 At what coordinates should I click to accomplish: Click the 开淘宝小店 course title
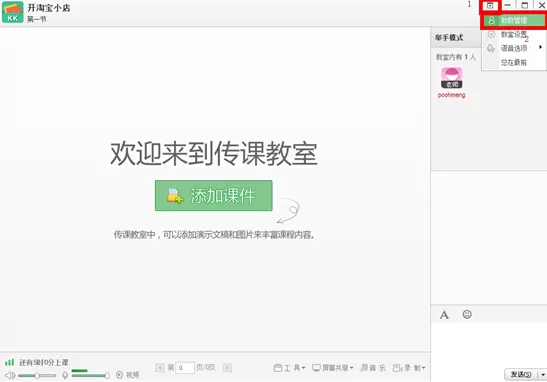click(x=49, y=8)
